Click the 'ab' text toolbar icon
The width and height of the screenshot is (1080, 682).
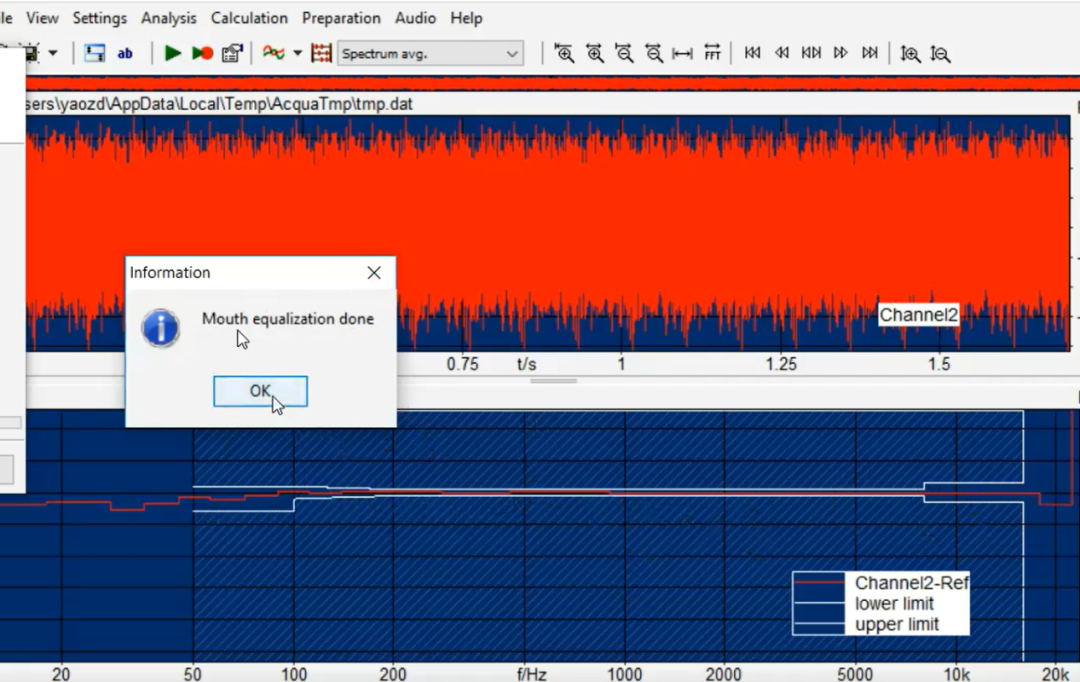[125, 53]
